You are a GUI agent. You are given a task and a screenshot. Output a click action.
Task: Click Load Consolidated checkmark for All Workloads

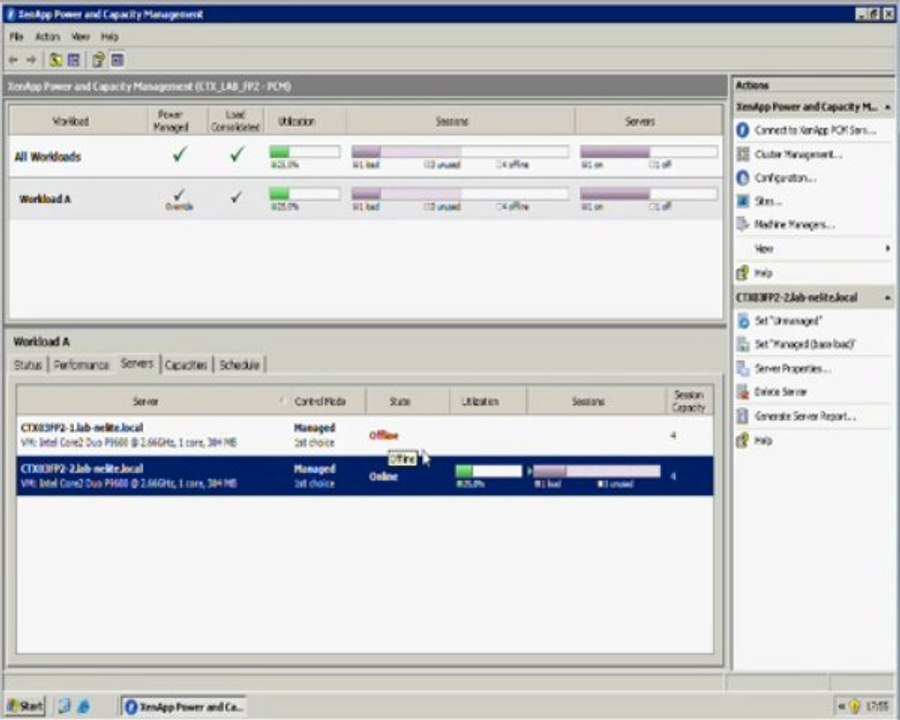236,154
